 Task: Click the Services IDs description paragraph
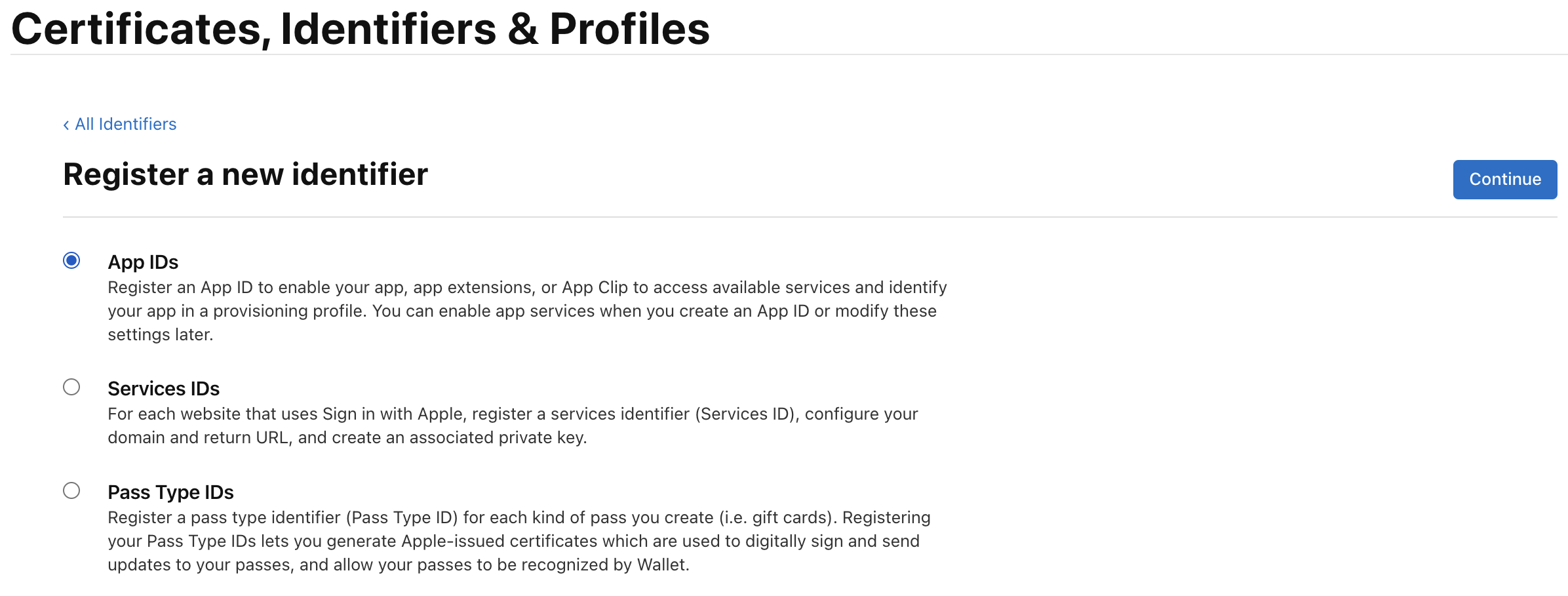click(513, 426)
